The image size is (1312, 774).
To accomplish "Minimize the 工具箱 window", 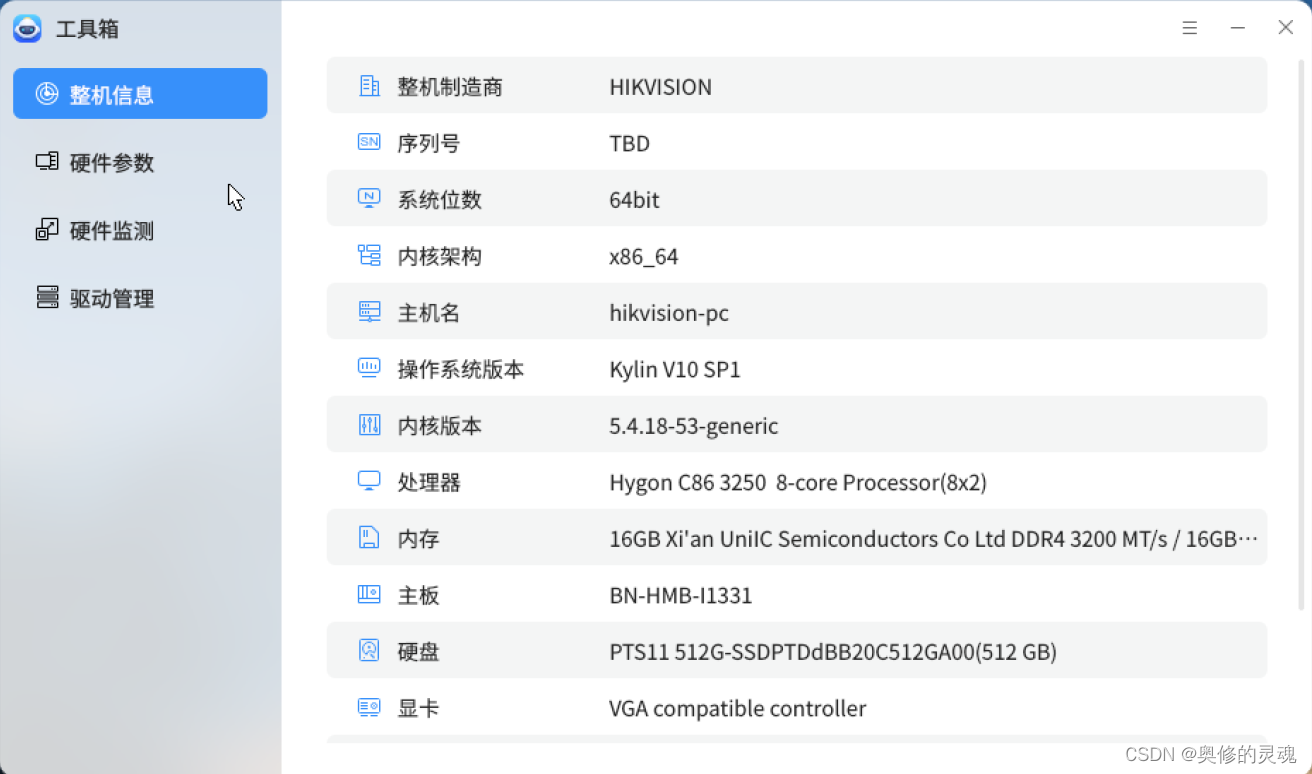I will [1238, 28].
